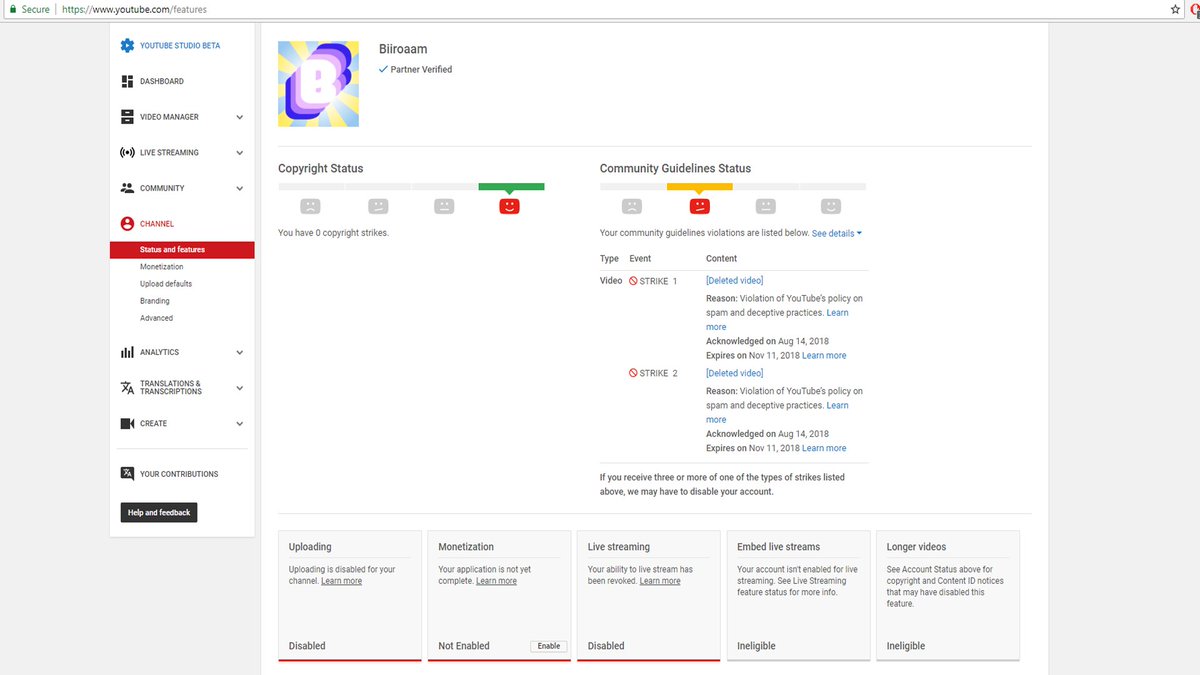Screen dimensions: 1200x675
Task: Click the Channel person icon
Action: pyautogui.click(x=127, y=224)
